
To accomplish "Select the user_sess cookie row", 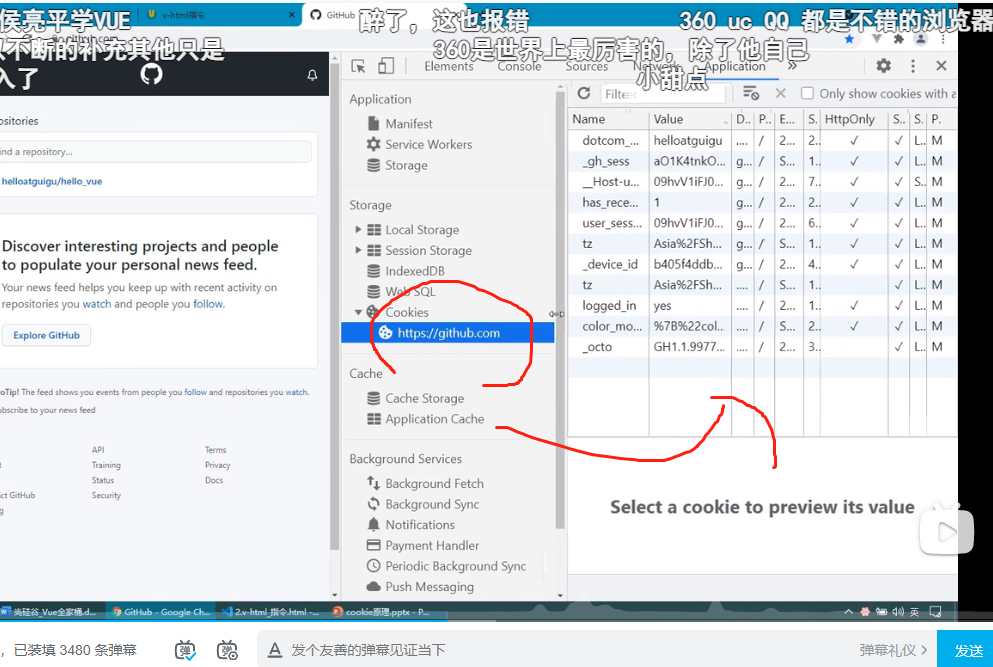I will pyautogui.click(x=762, y=223).
